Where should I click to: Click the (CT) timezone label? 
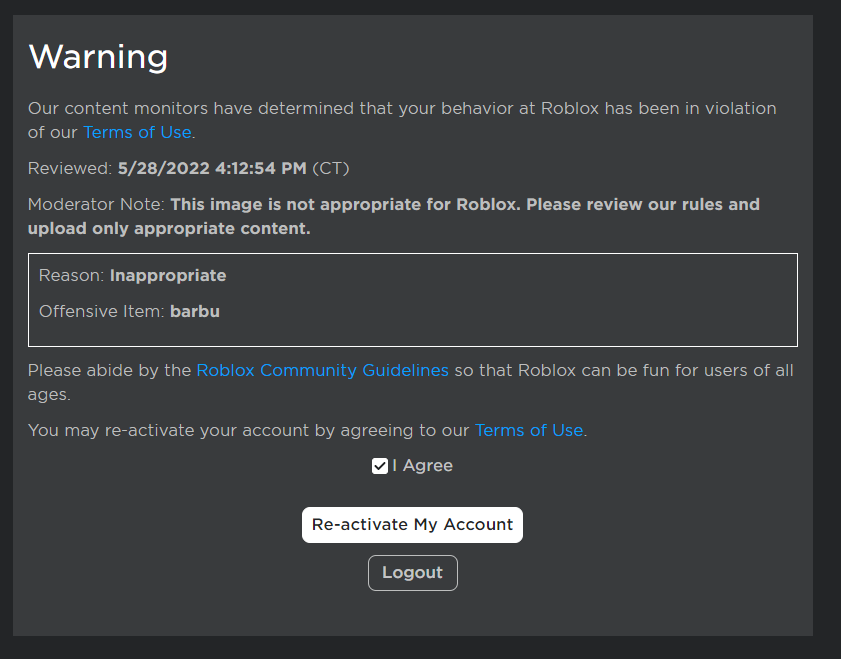tap(331, 168)
